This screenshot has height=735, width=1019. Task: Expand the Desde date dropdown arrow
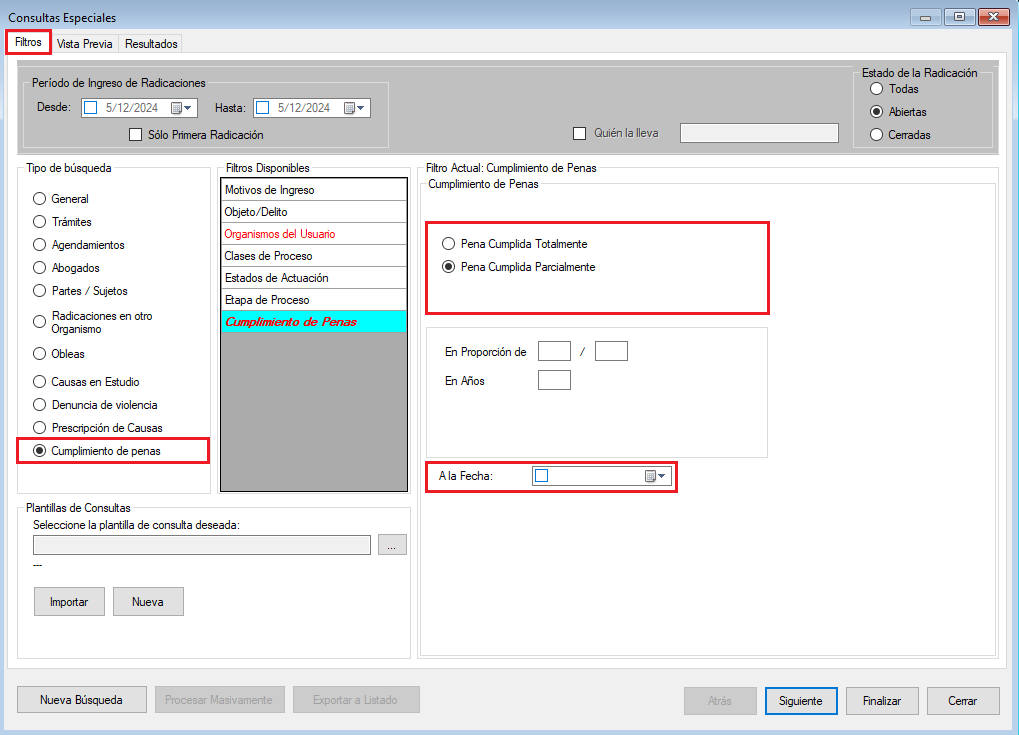point(189,108)
